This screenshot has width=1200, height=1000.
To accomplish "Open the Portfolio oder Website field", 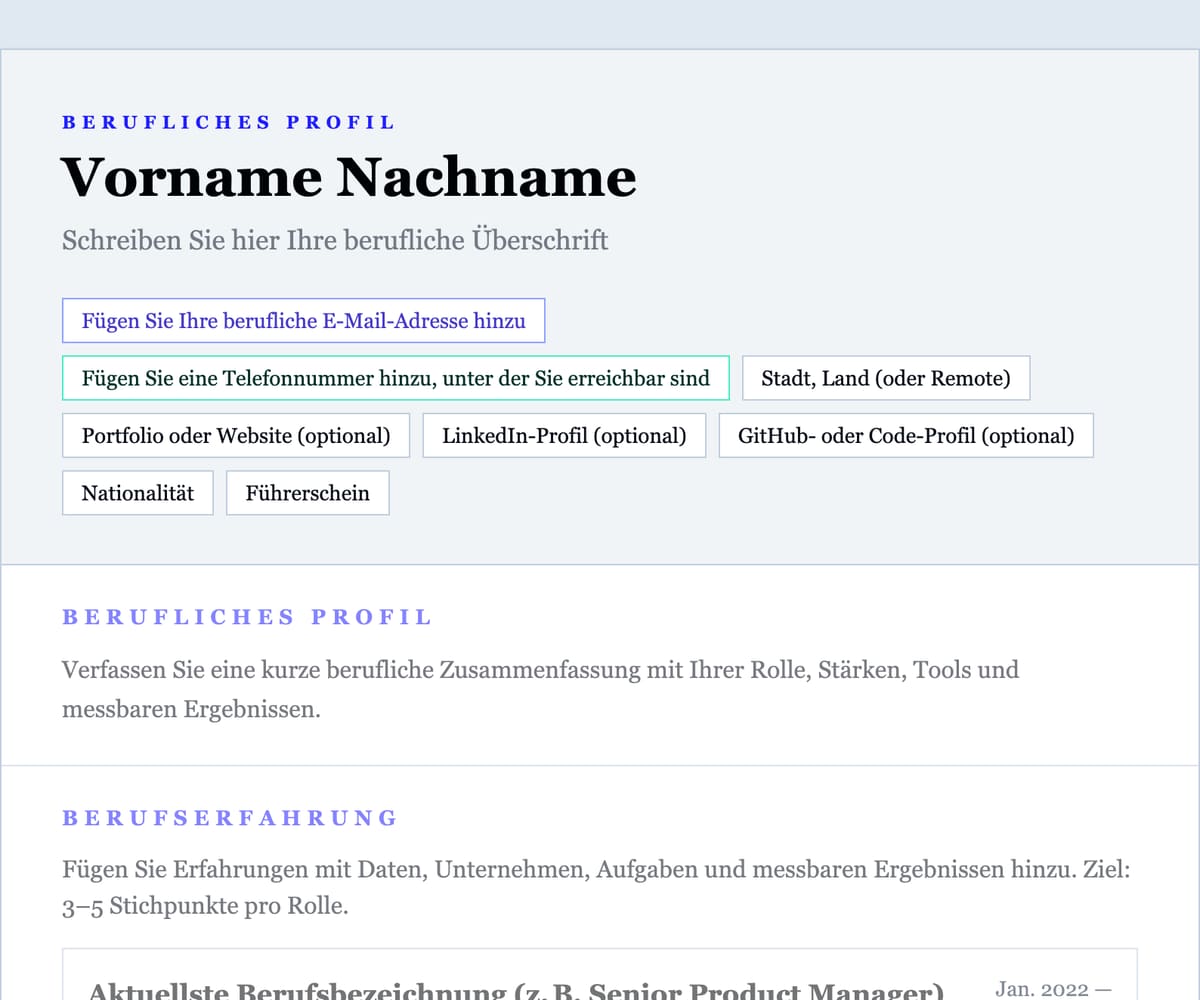I will click(236, 435).
